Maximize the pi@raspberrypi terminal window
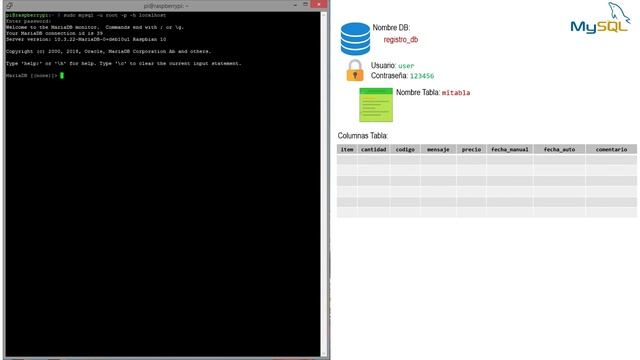Screen dimensions: 640x360 305,4
